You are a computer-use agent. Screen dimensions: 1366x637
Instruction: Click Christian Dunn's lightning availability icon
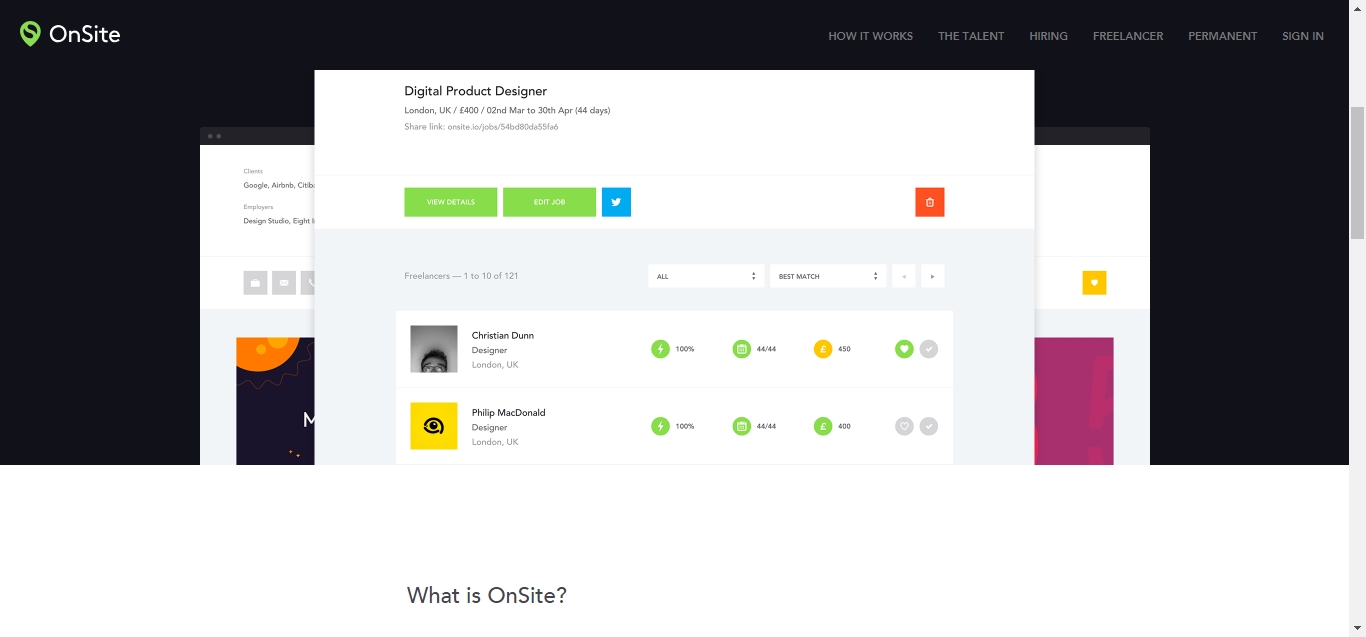tap(660, 349)
